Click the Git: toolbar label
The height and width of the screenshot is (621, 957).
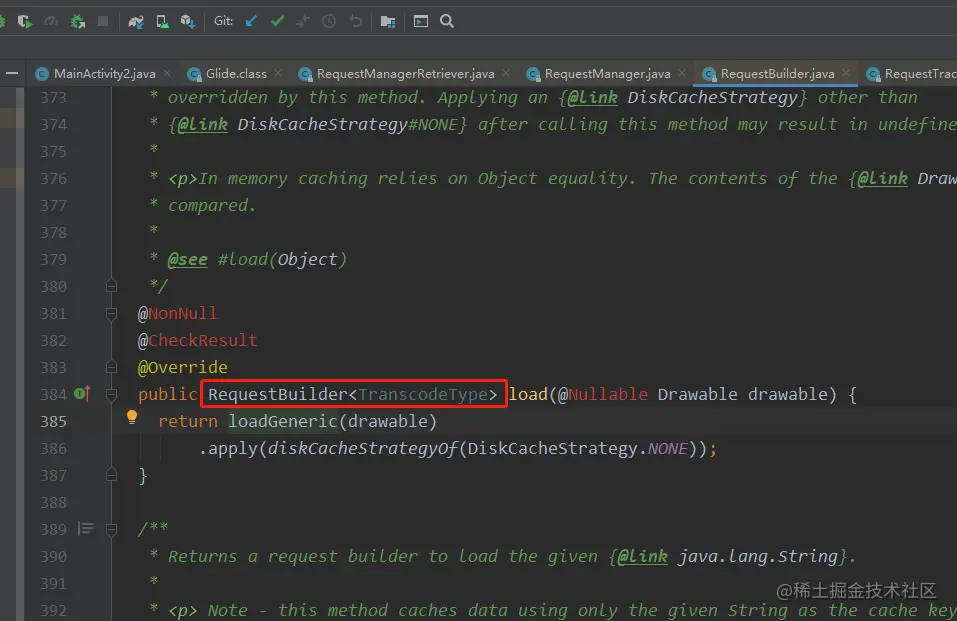point(223,21)
